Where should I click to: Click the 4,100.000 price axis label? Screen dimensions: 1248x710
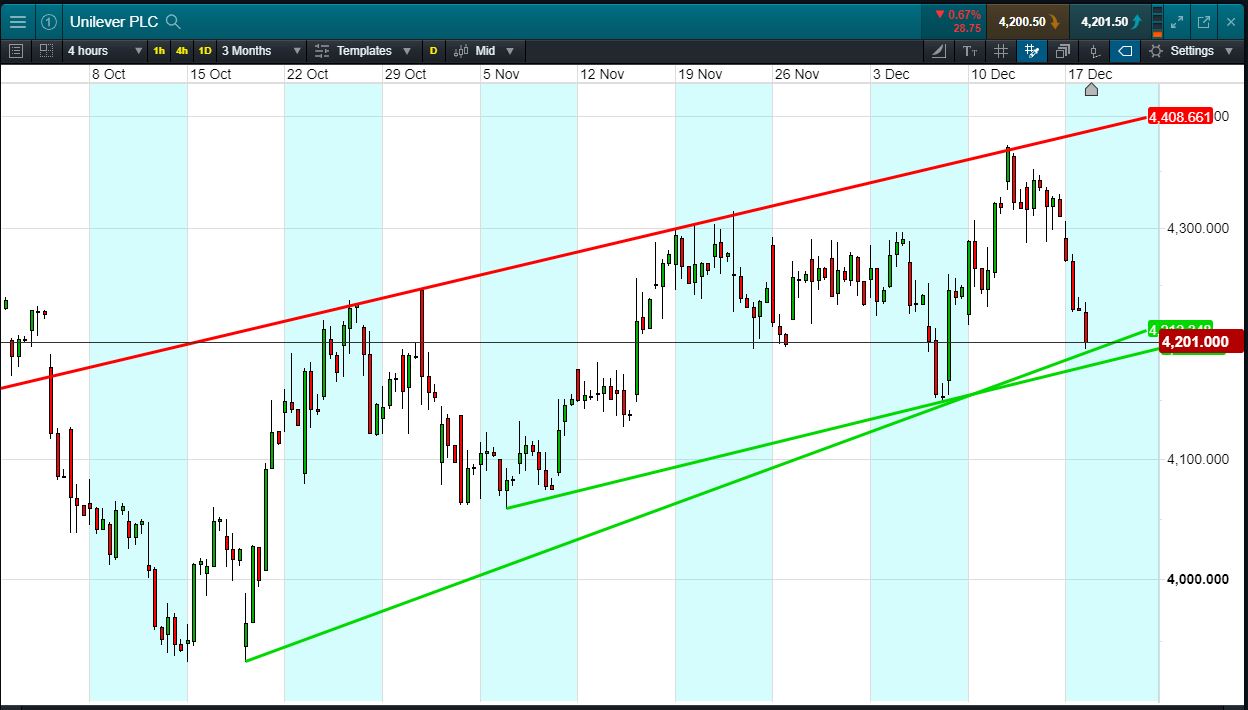(x=1198, y=459)
